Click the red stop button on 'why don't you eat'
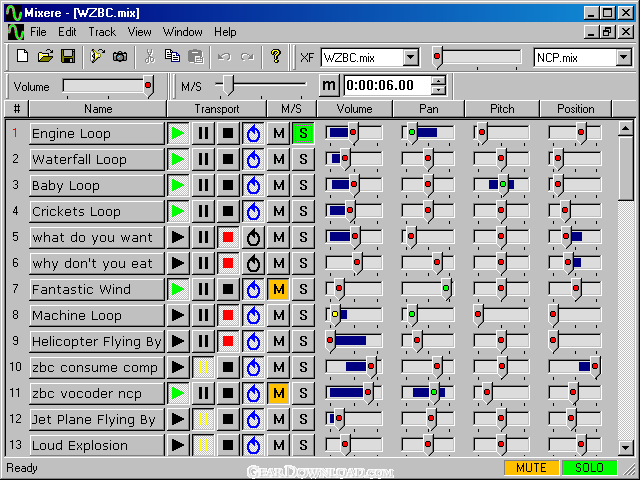 pos(228,263)
